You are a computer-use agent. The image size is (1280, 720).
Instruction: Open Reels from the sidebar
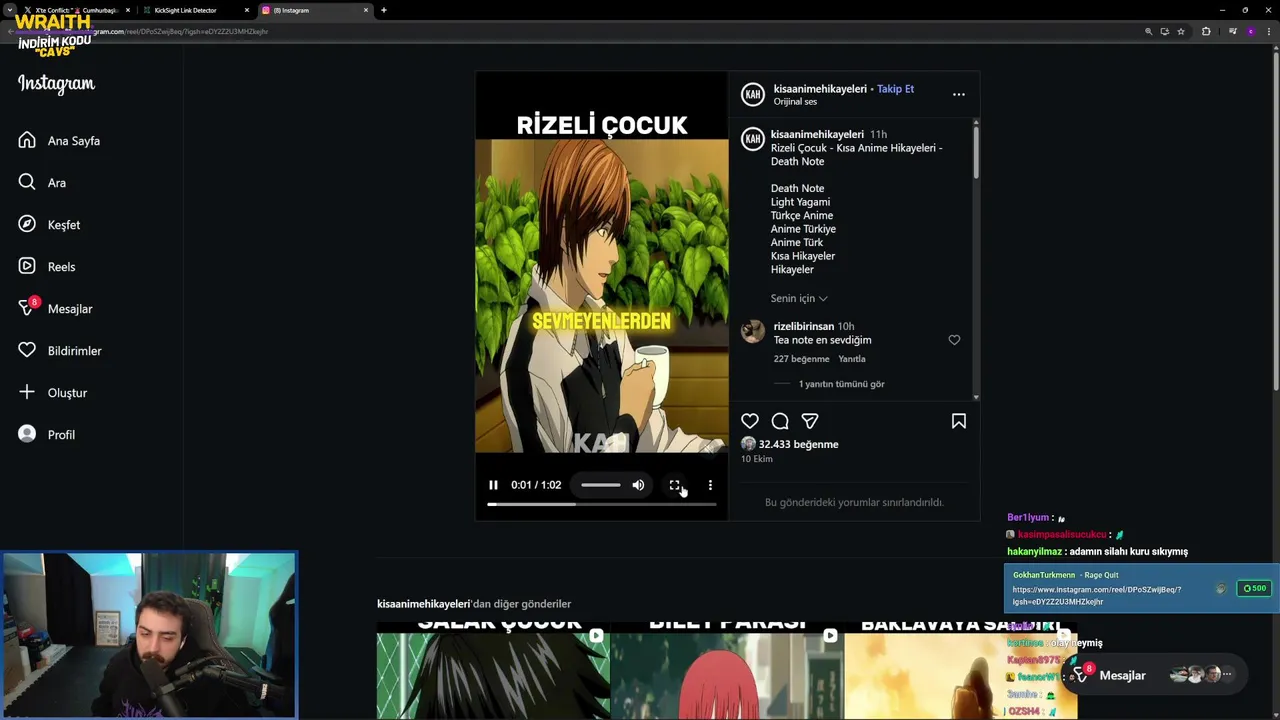coord(48,267)
